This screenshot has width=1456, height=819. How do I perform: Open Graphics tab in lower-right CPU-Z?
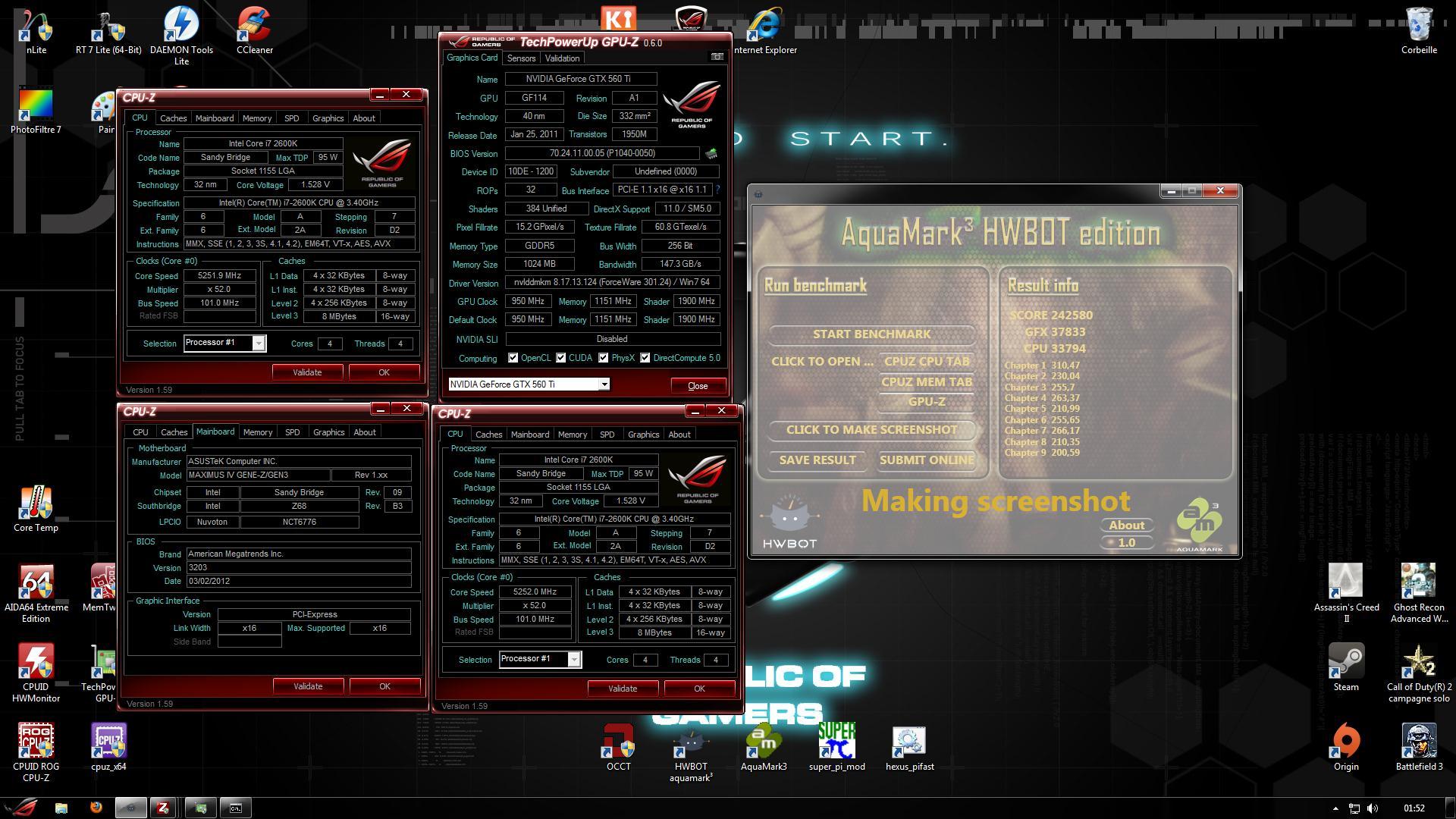click(643, 435)
